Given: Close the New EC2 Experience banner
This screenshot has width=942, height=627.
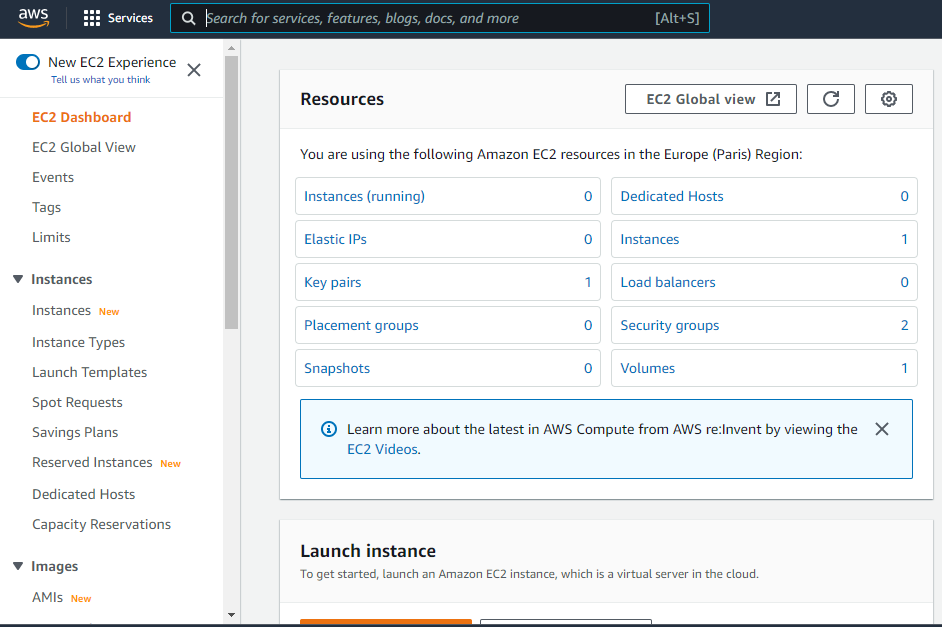Looking at the screenshot, I should tap(194, 70).
